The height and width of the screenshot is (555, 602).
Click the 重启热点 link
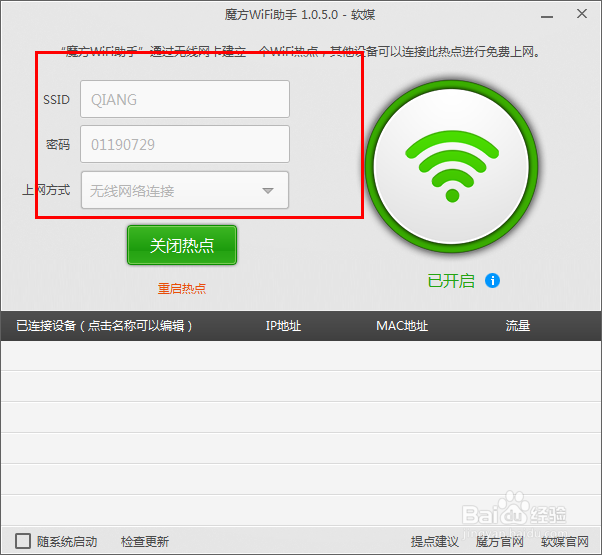click(182, 288)
